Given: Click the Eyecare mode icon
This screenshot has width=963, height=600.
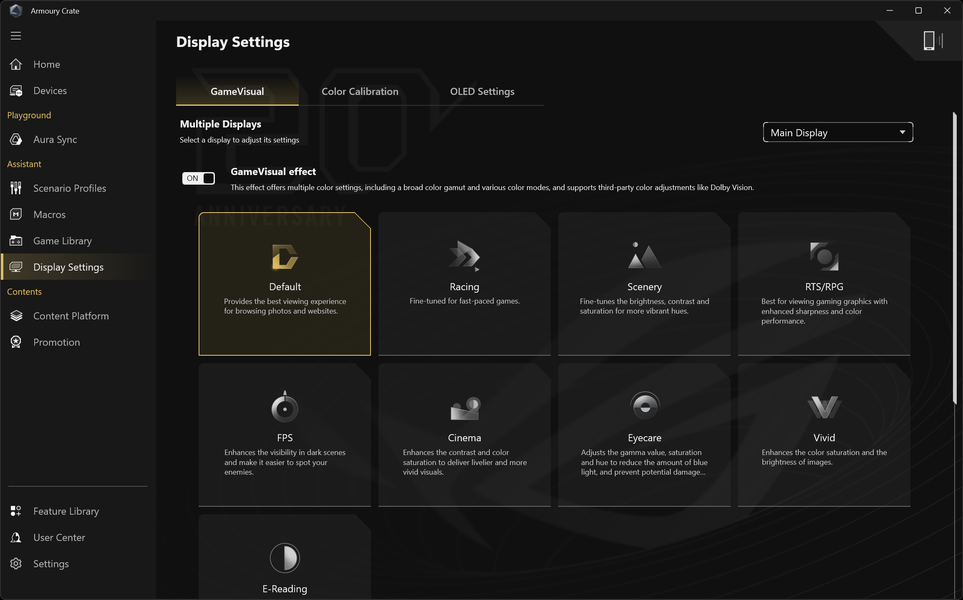Looking at the screenshot, I should coord(644,406).
